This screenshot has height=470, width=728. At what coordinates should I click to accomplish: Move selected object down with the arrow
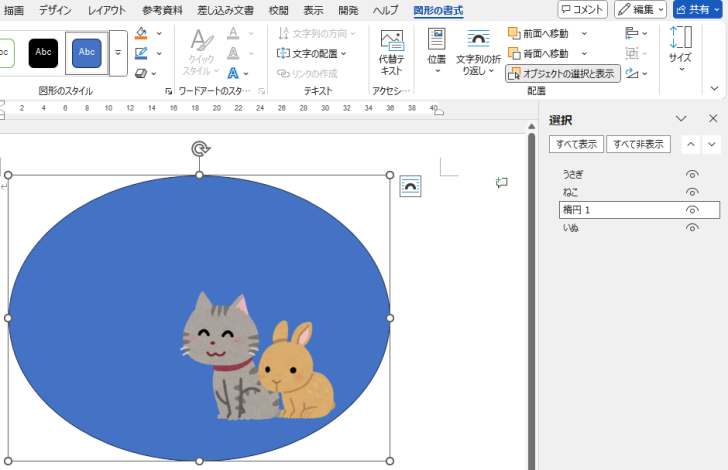point(712,144)
